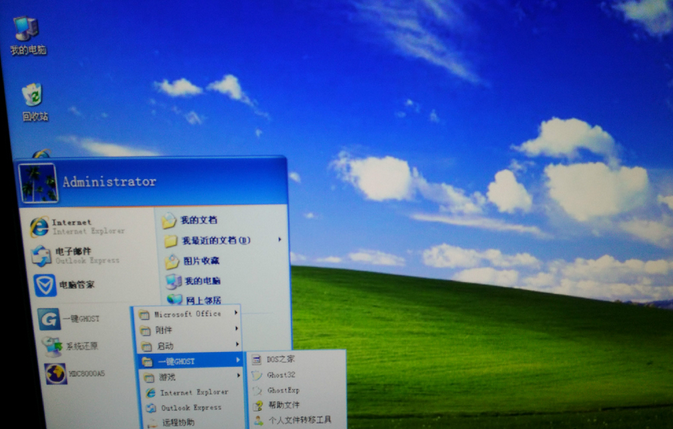Click the Administrator user picture
Image resolution: width=673 pixels, height=429 pixels.
coord(38,183)
